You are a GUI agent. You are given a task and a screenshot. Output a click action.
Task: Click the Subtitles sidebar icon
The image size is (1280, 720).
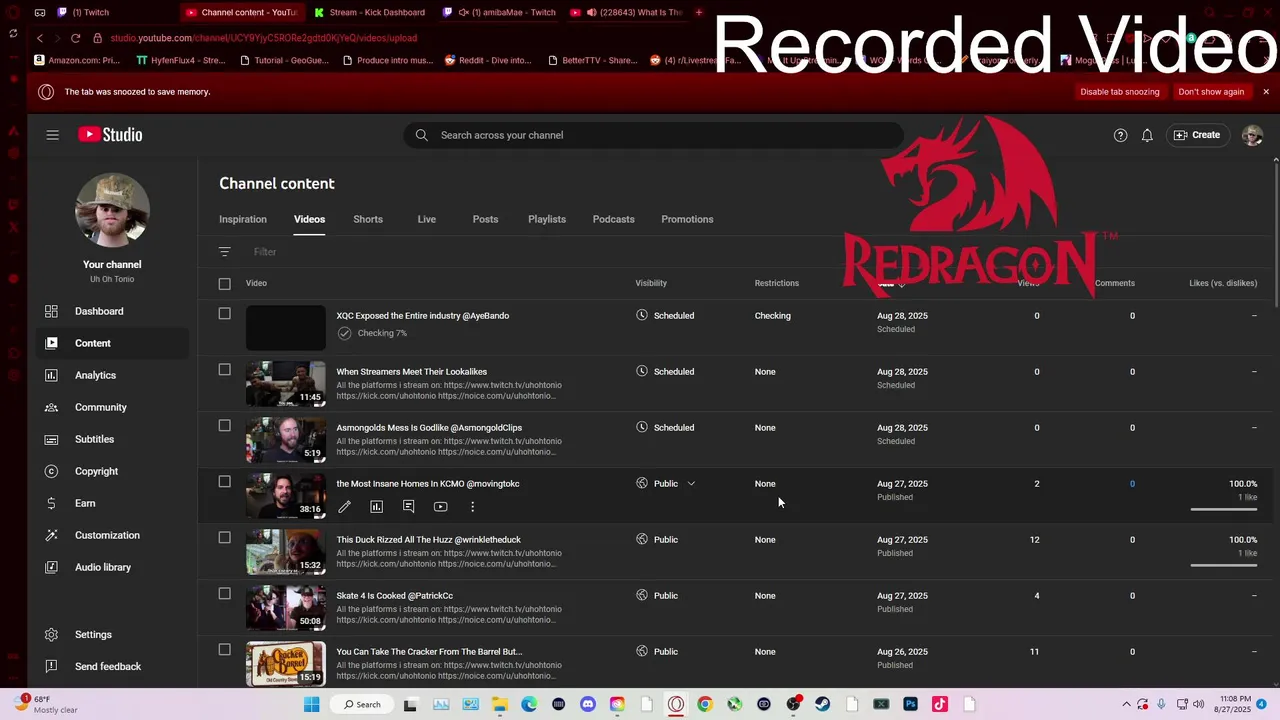[x=52, y=439]
